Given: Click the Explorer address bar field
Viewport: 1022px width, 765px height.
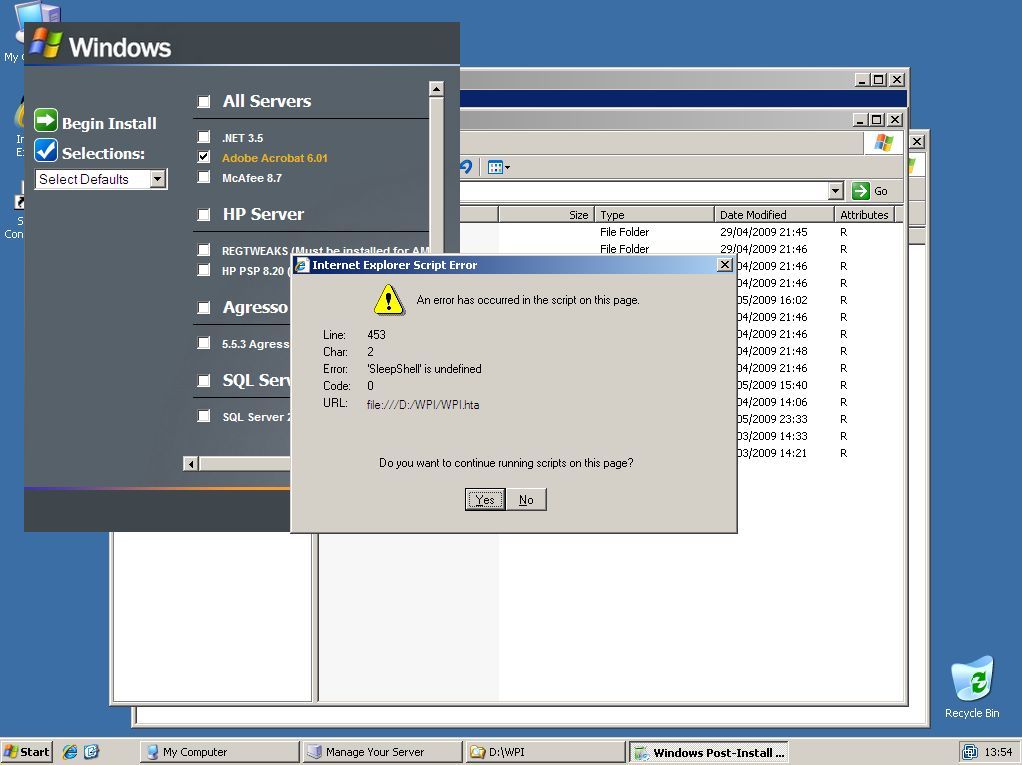Looking at the screenshot, I should pos(643,191).
